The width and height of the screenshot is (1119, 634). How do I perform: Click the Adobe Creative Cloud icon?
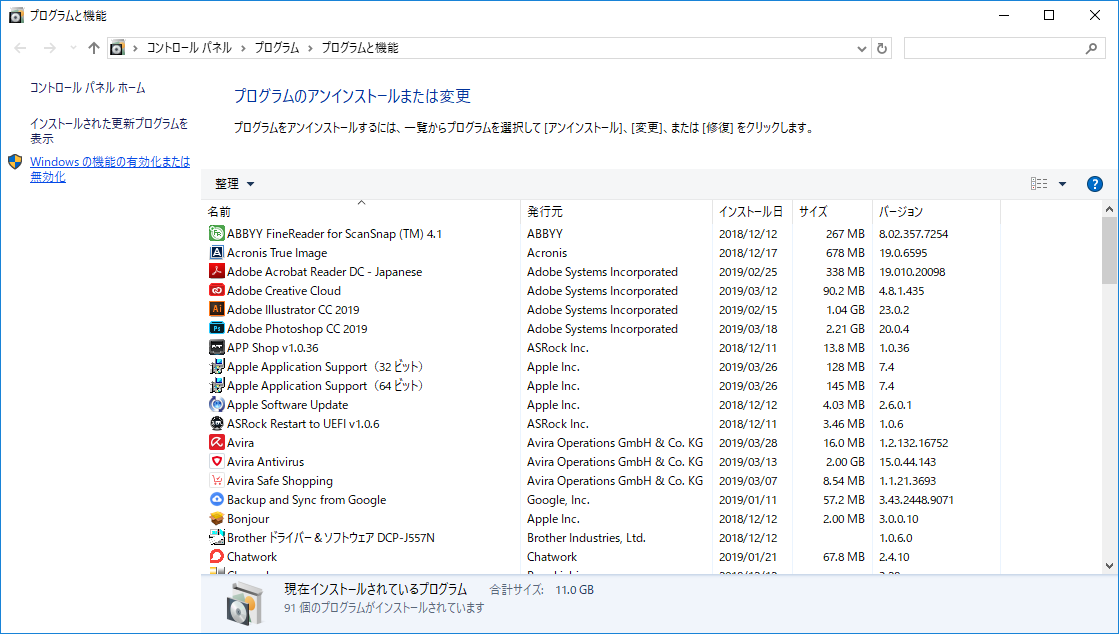pyautogui.click(x=217, y=291)
